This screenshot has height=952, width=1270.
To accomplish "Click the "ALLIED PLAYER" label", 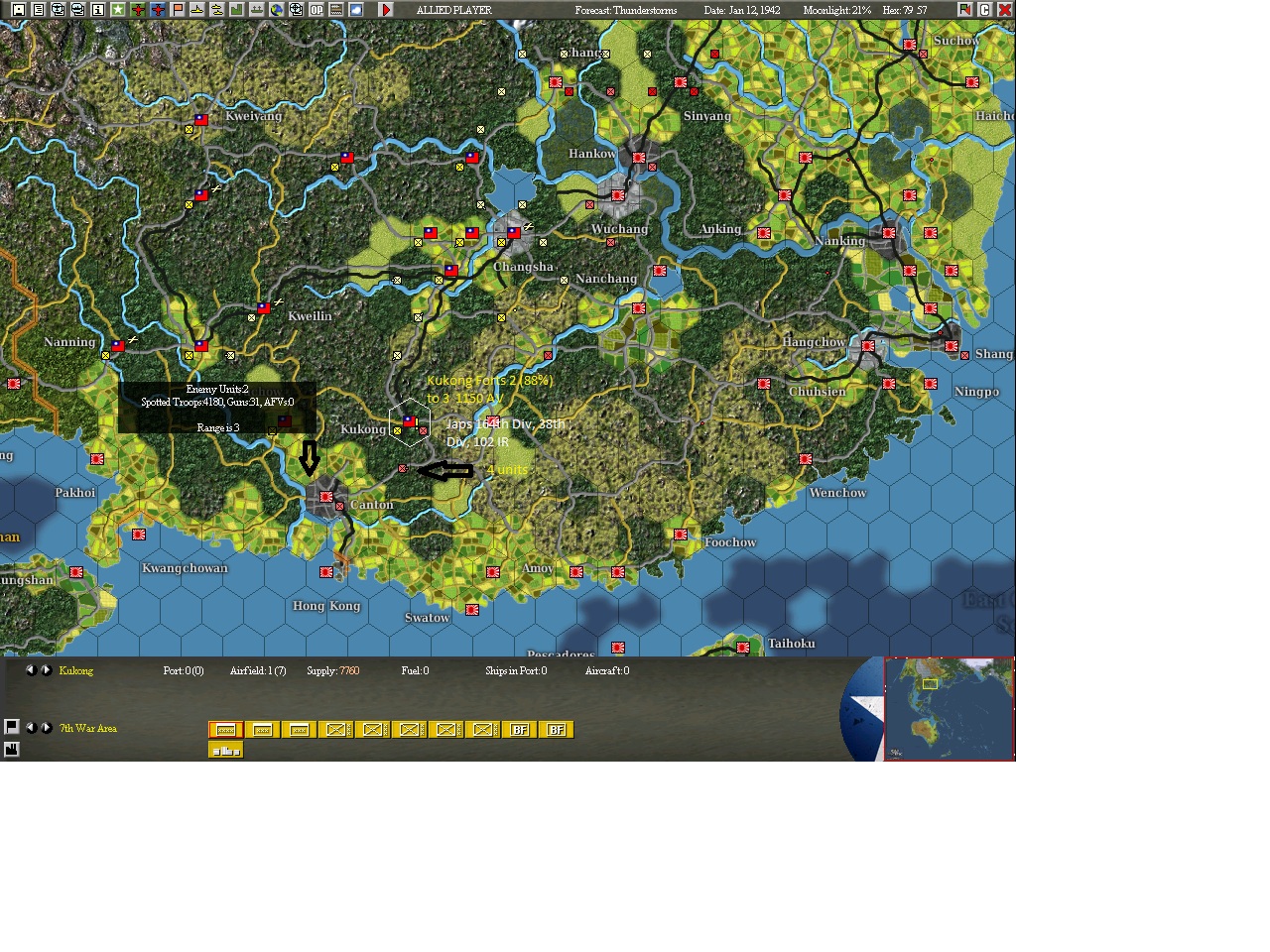I will point(454,10).
